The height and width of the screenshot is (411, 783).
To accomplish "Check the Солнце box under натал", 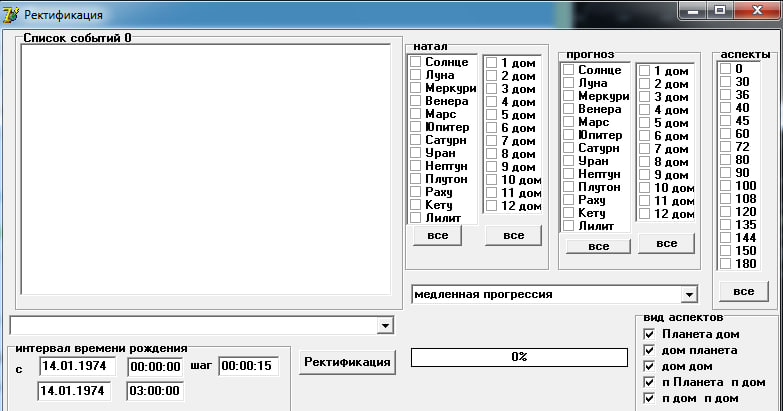I will tap(415, 62).
